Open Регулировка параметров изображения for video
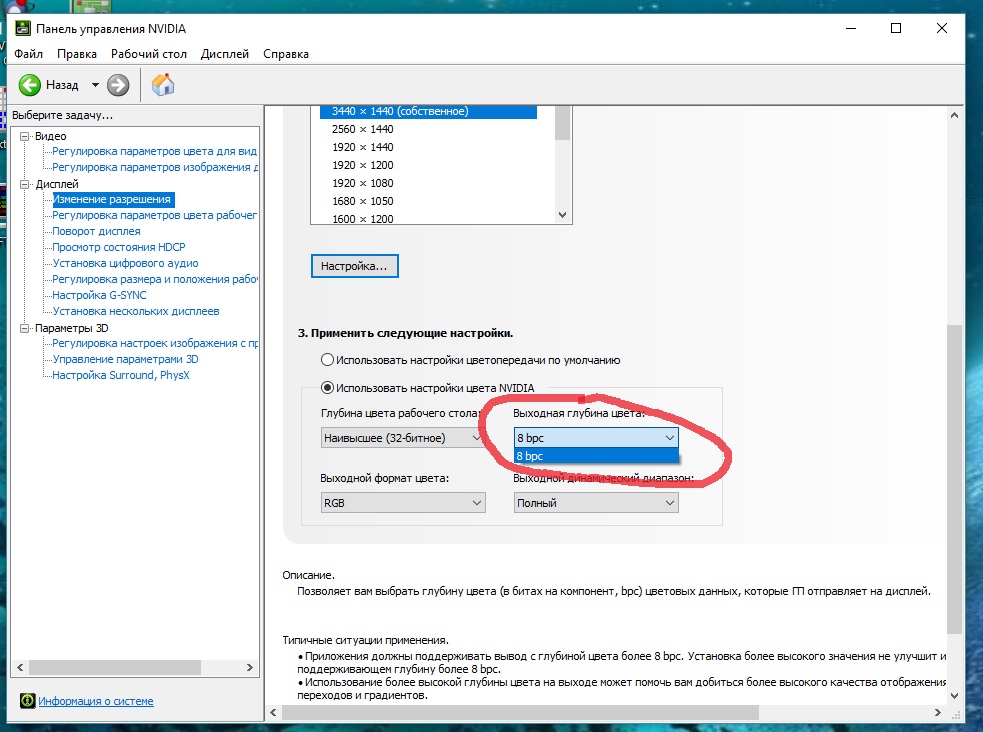Viewport: 983px width, 732px height. 154,167
